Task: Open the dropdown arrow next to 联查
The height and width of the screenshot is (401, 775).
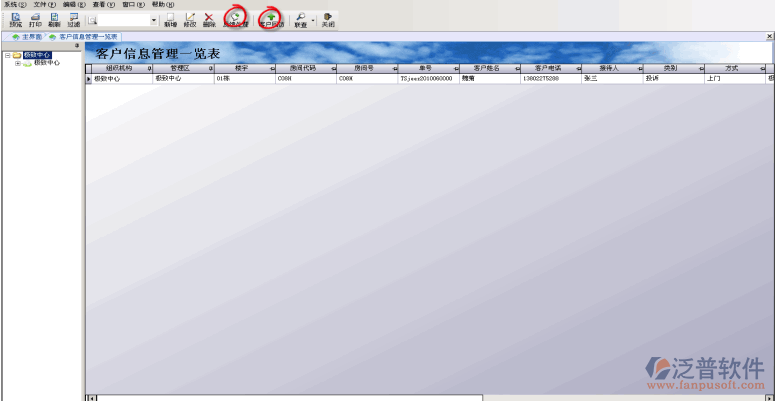Action: click(313, 20)
